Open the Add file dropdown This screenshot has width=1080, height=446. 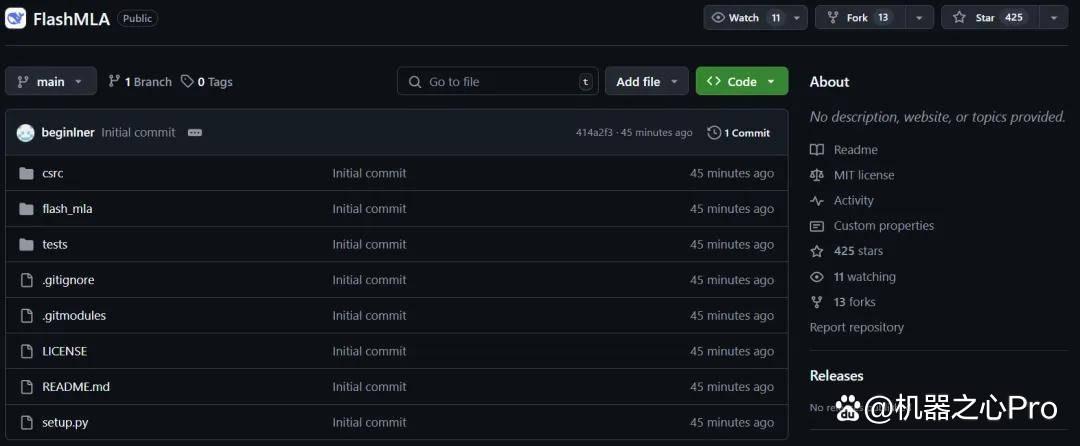coord(647,81)
